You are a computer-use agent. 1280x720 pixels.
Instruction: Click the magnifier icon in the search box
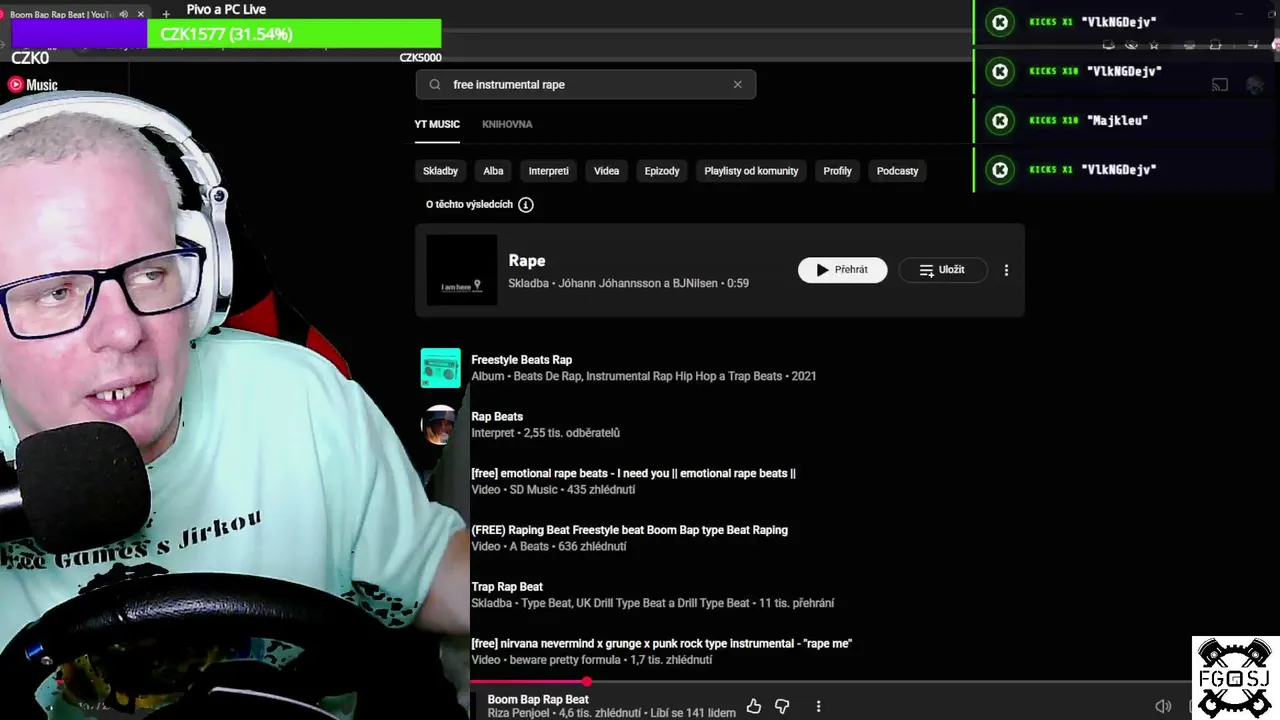click(434, 85)
